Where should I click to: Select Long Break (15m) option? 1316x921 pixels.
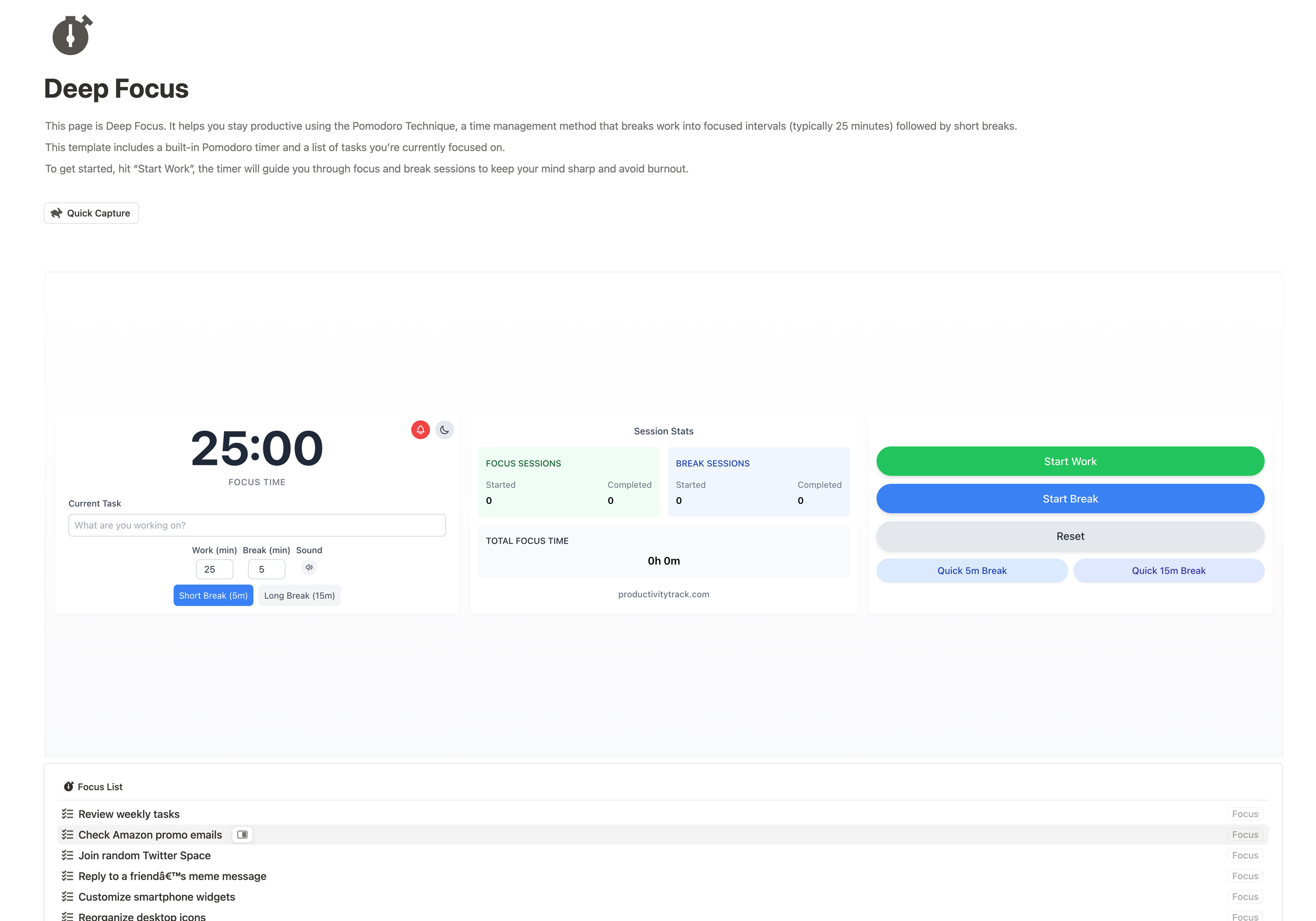click(x=299, y=595)
